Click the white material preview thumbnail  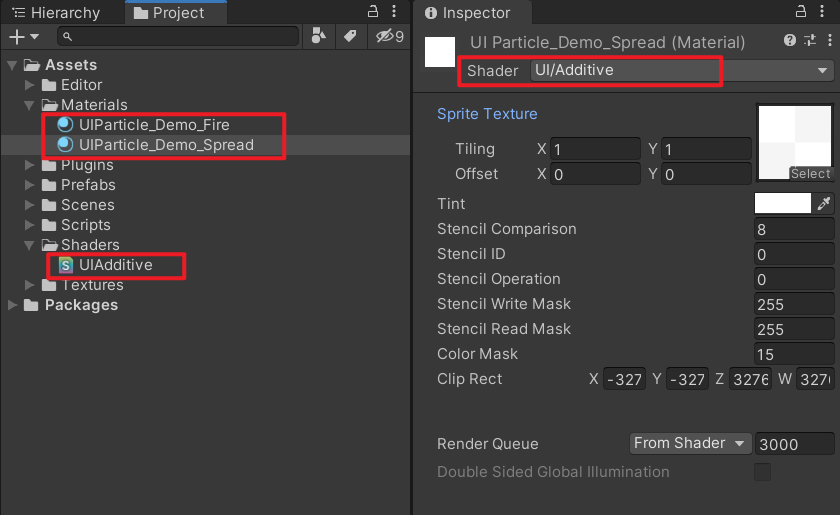coord(440,52)
